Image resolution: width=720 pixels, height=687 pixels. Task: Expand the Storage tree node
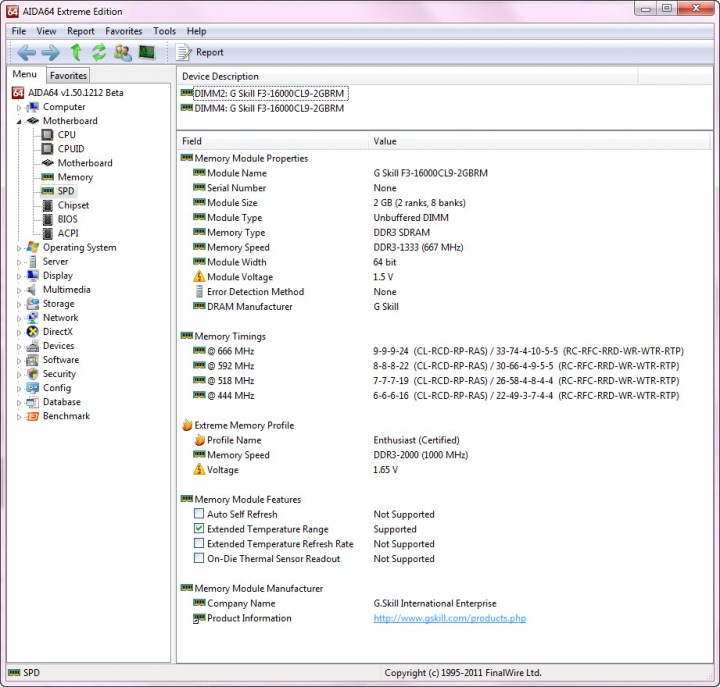tap(19, 304)
